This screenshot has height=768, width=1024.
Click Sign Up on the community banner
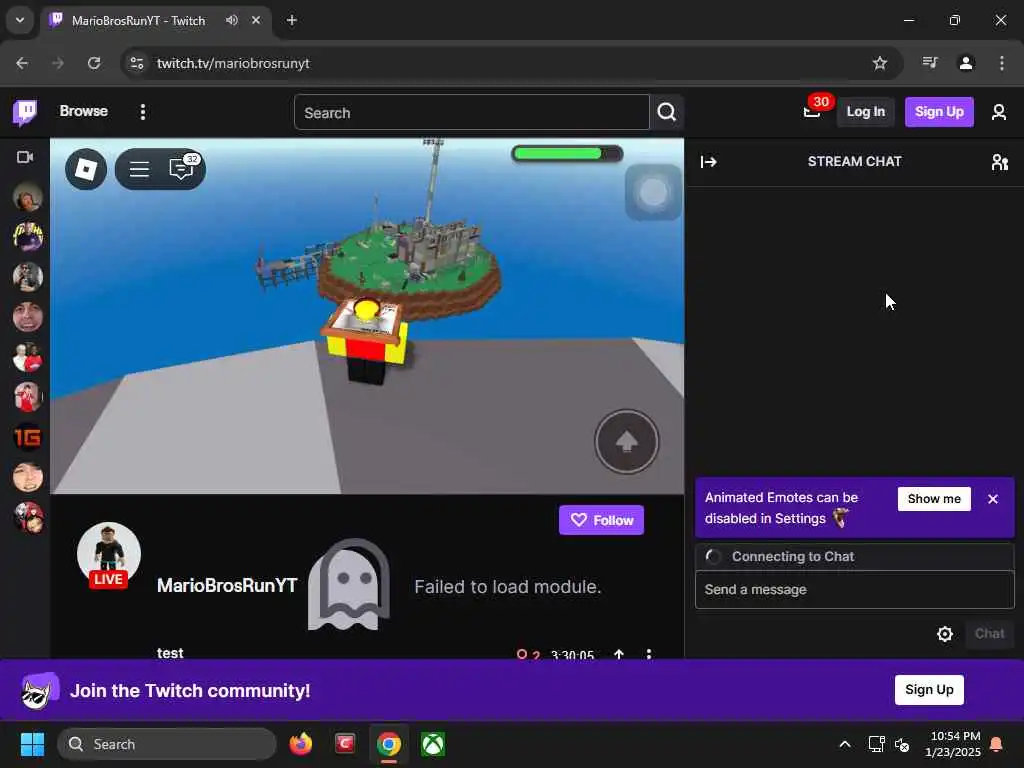point(929,690)
